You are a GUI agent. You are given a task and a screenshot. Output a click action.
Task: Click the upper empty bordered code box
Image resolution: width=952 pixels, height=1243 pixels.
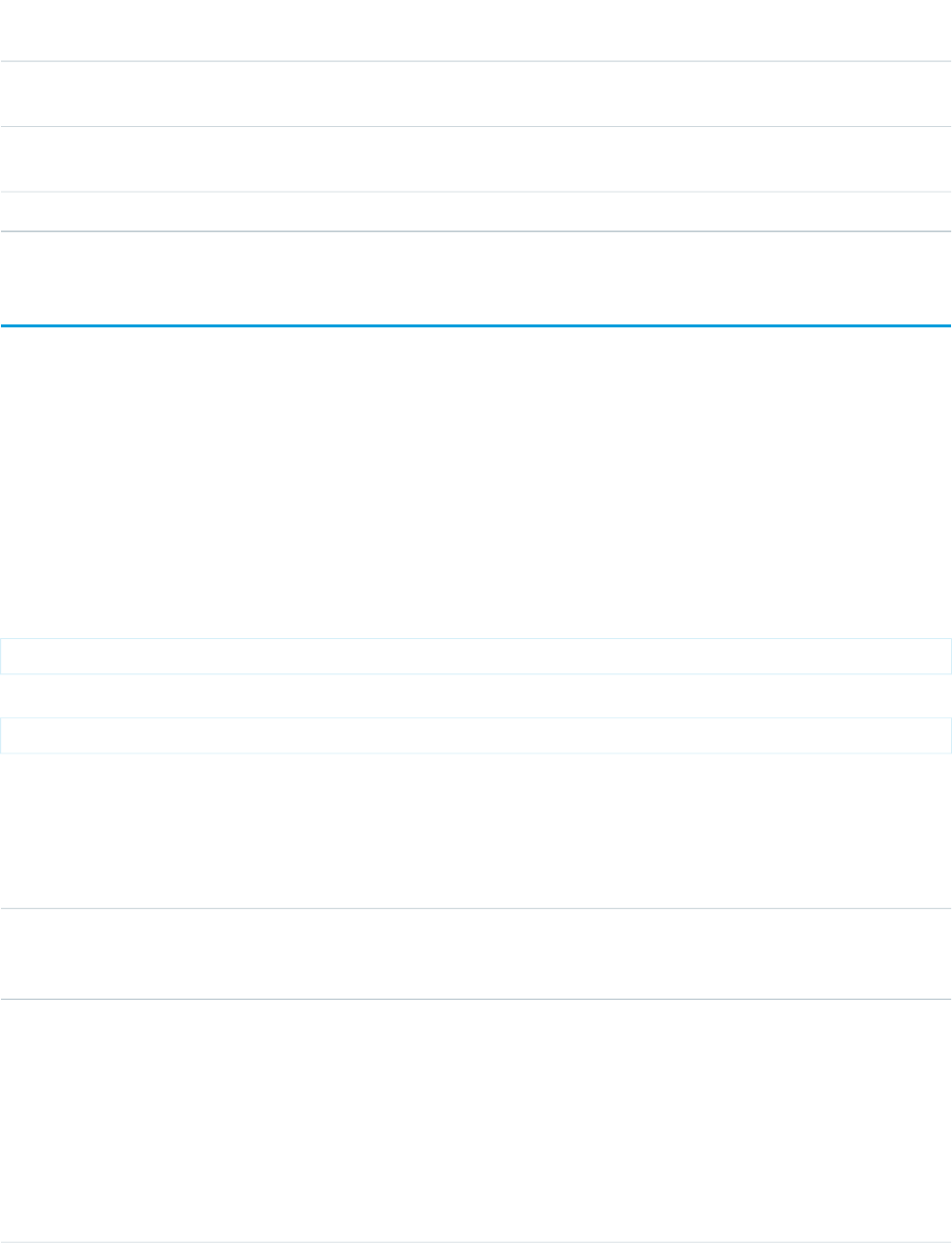476,656
